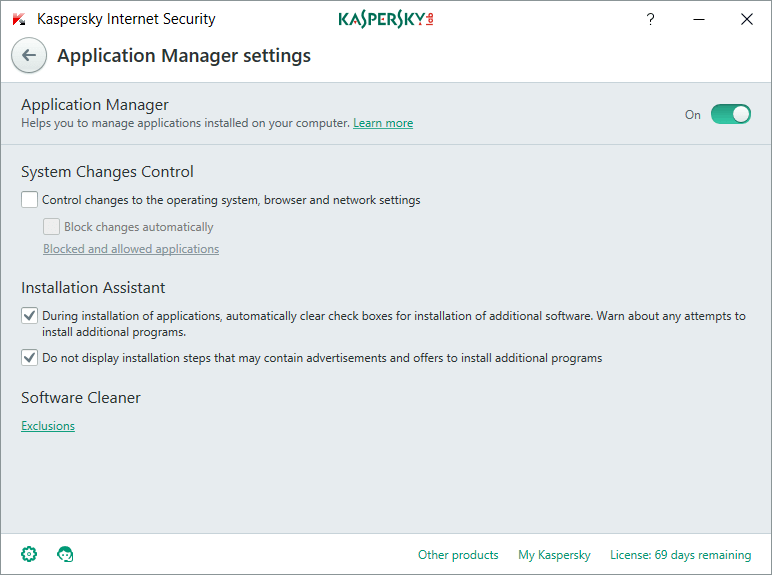
Task: Click the question mark help icon
Action: [650, 19]
